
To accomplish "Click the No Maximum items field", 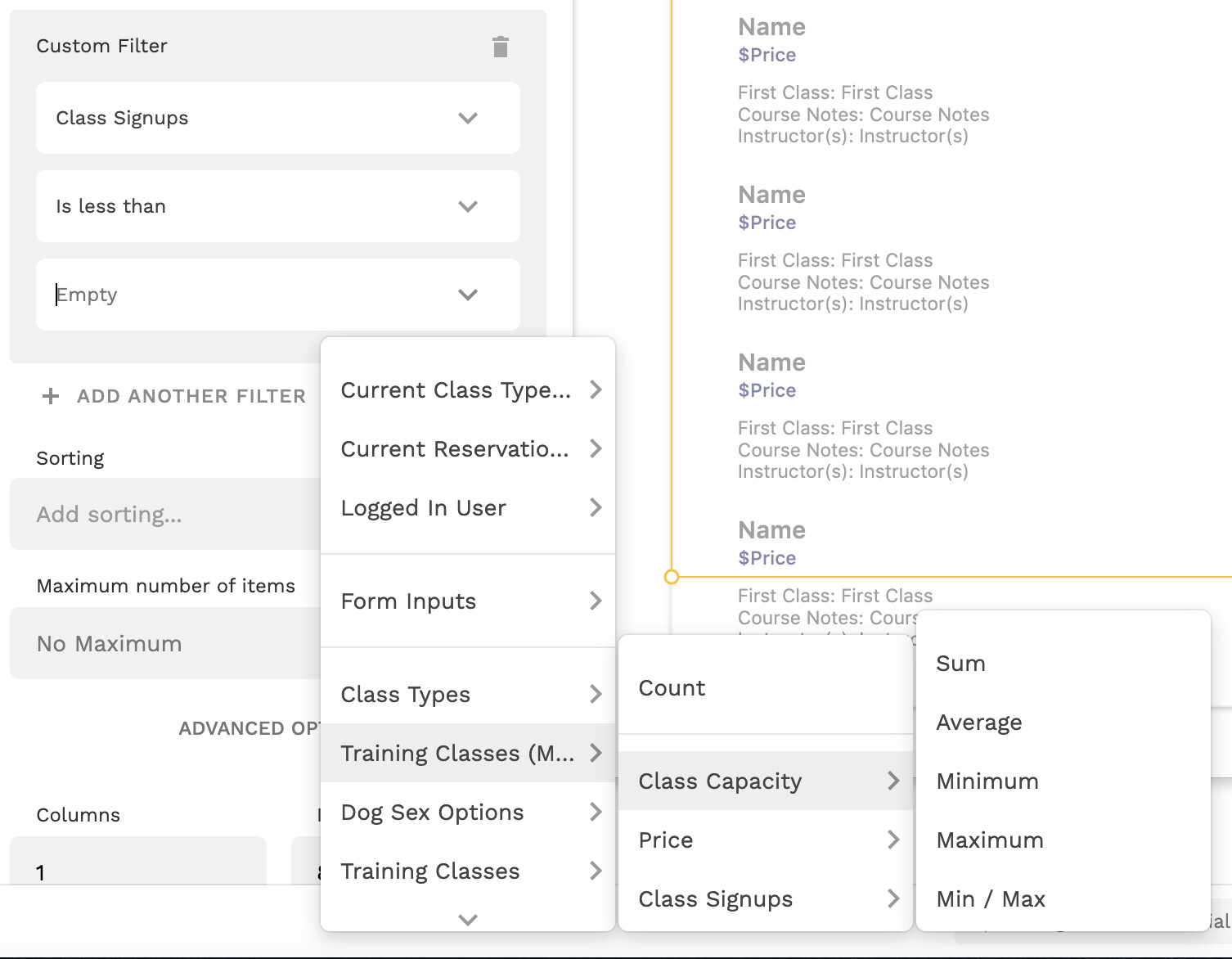I will point(164,643).
